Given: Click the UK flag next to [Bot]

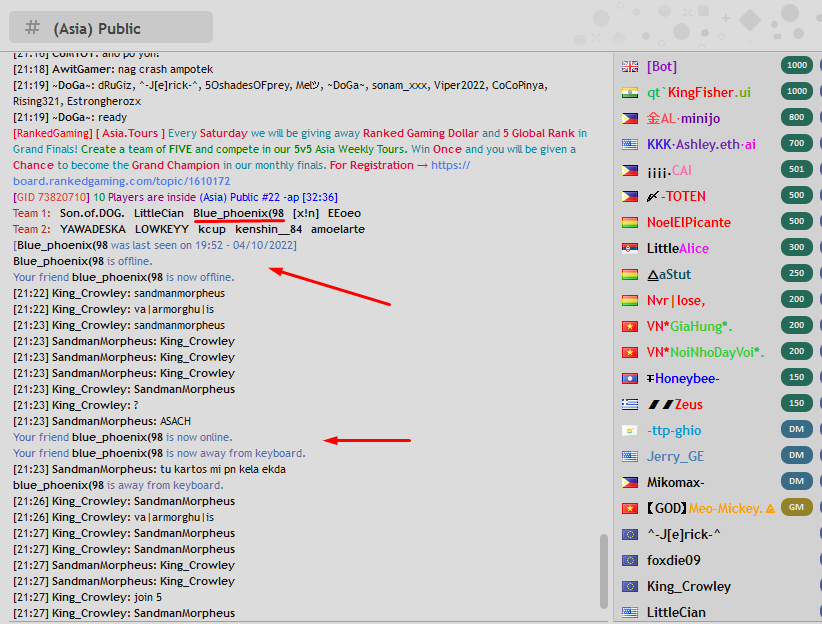Looking at the screenshot, I should (x=630, y=67).
